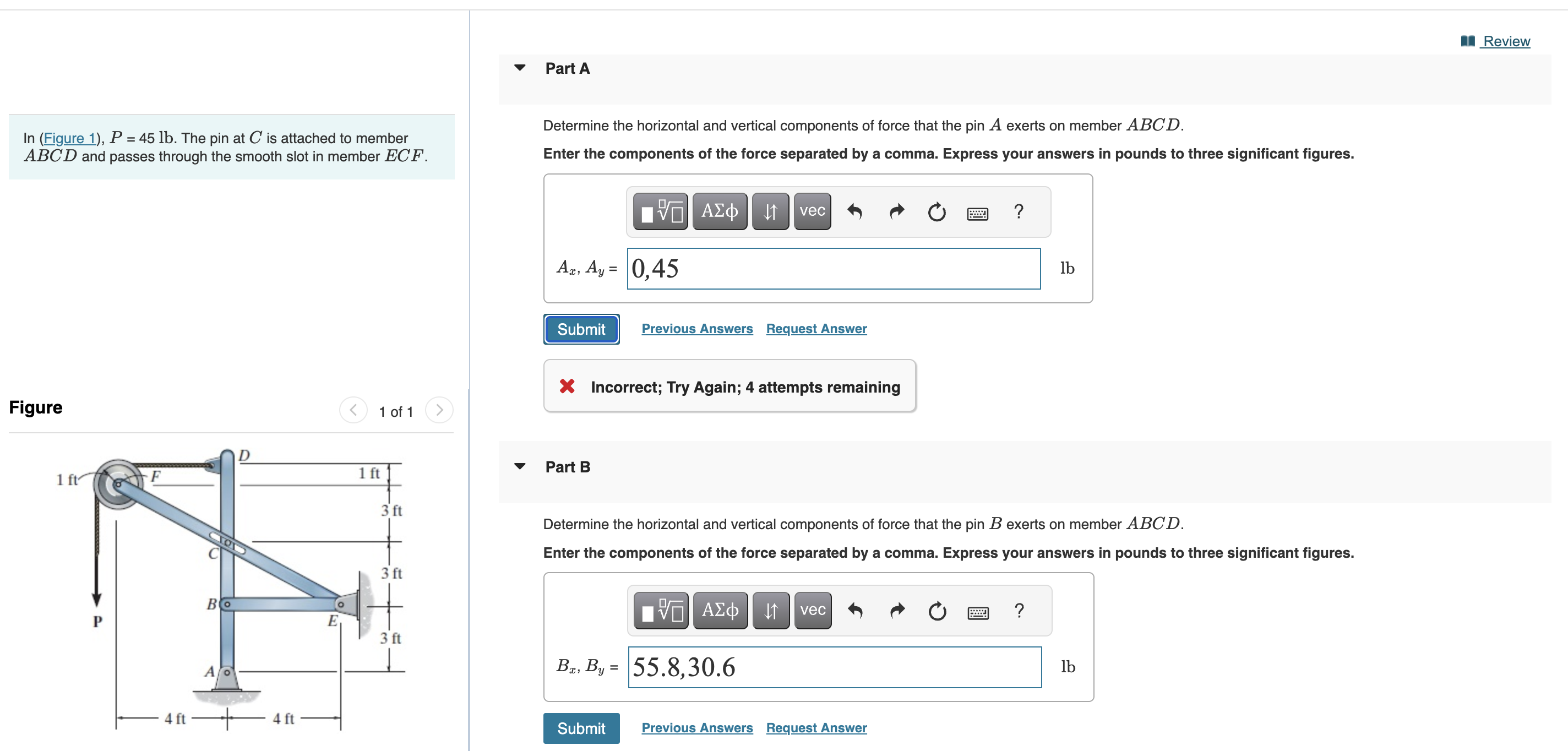Click the reset answer icon in Part B toolbar
This screenshot has width=1568, height=751.
pyautogui.click(x=937, y=611)
